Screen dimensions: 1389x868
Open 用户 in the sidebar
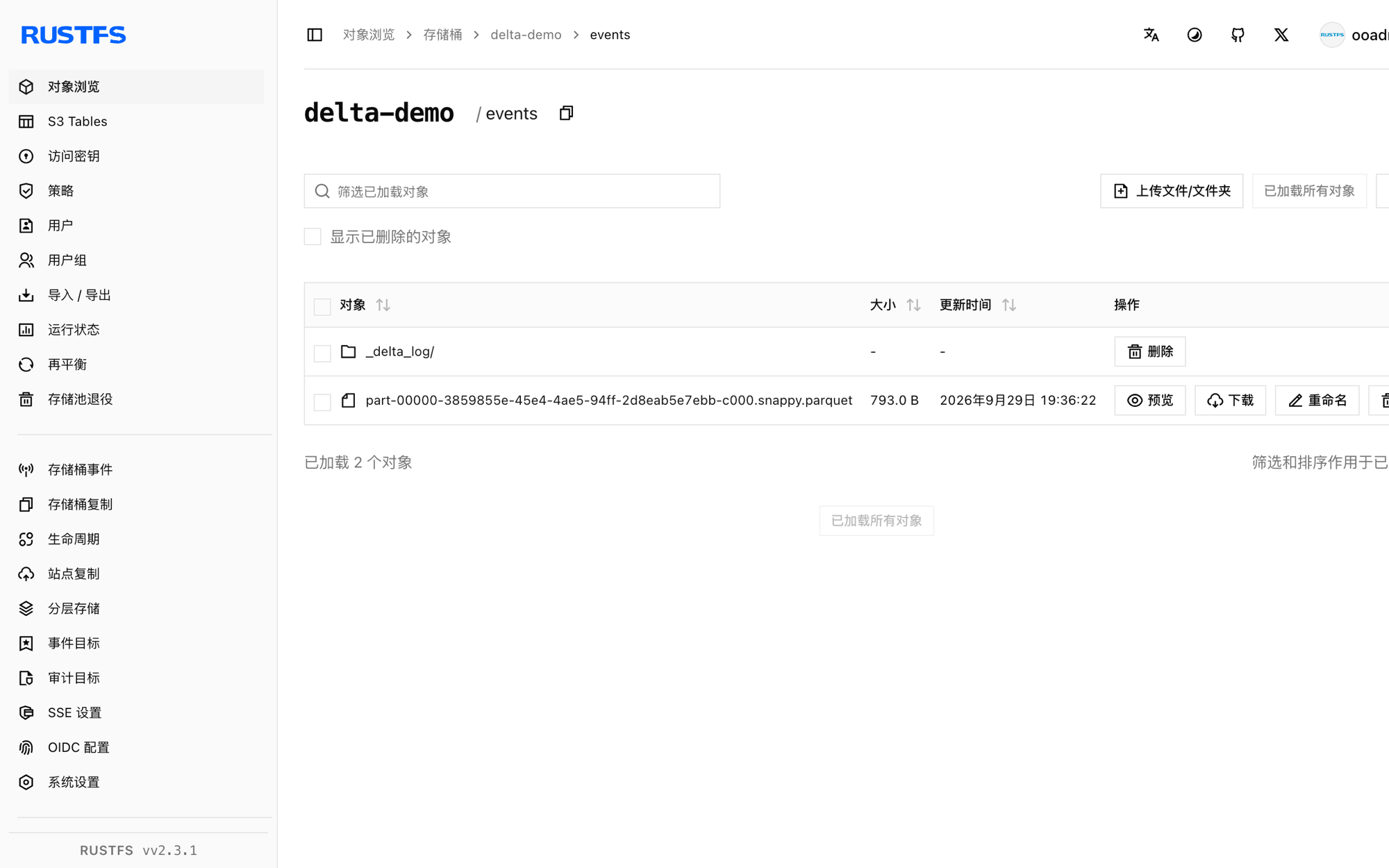[x=136, y=226]
